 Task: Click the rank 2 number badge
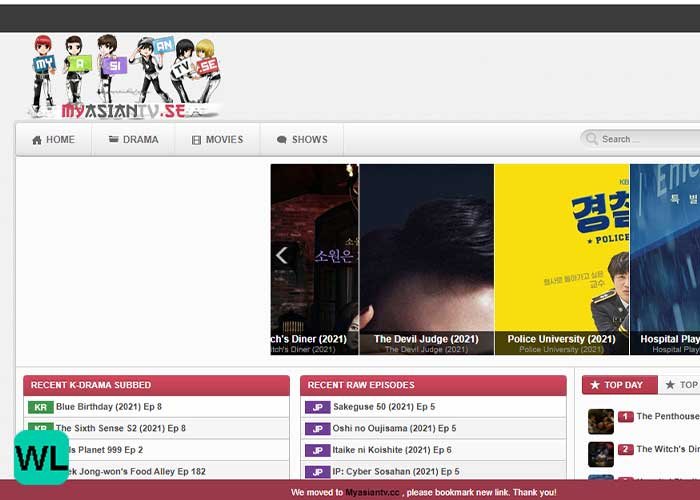625,450
